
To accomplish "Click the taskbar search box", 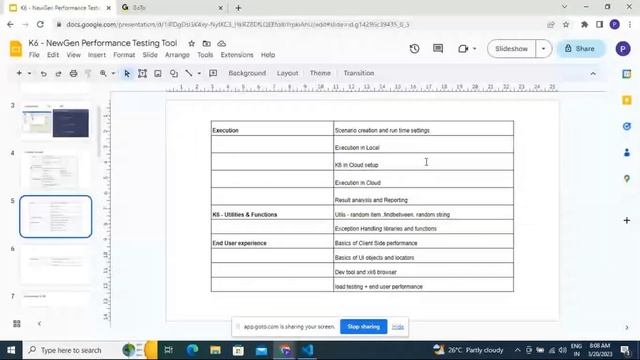I will (x=90, y=350).
